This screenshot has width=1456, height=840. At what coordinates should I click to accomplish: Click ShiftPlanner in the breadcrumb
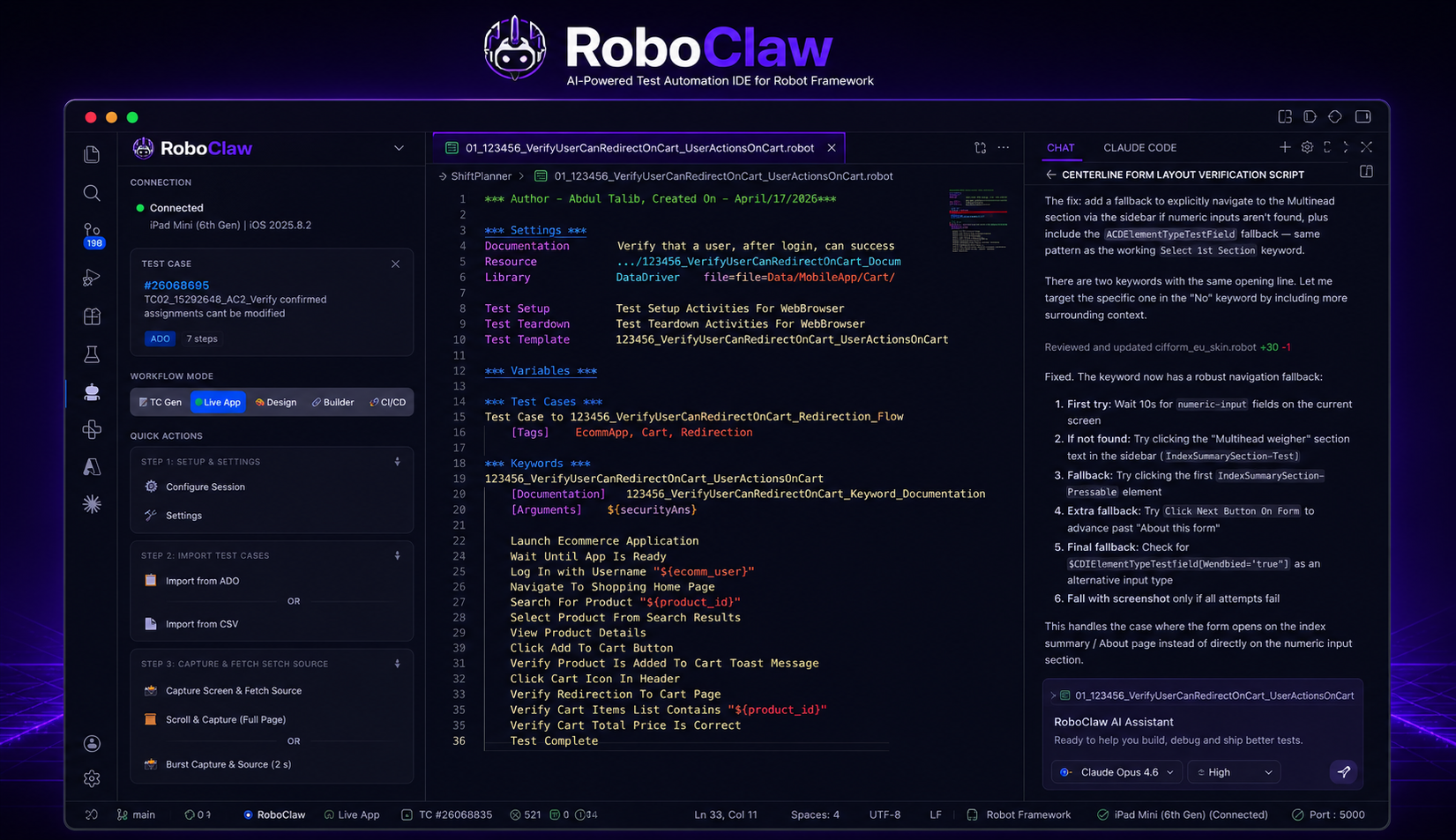(481, 176)
